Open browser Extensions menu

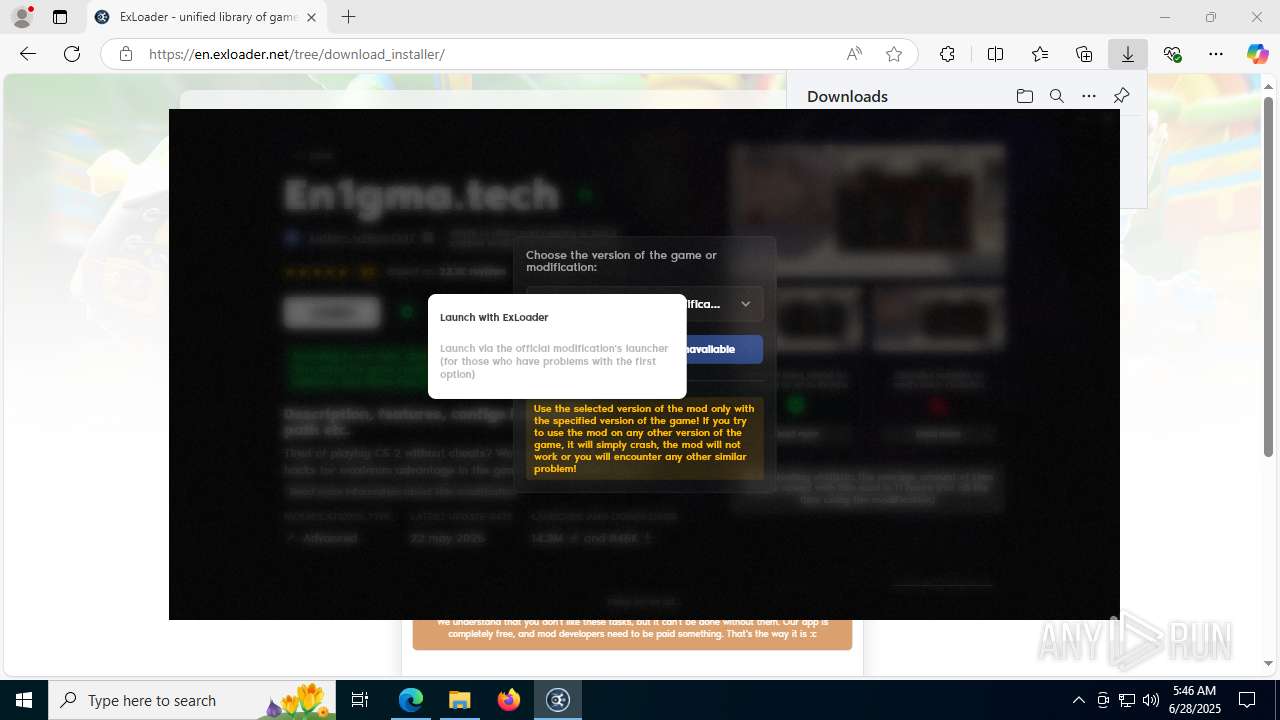(947, 54)
